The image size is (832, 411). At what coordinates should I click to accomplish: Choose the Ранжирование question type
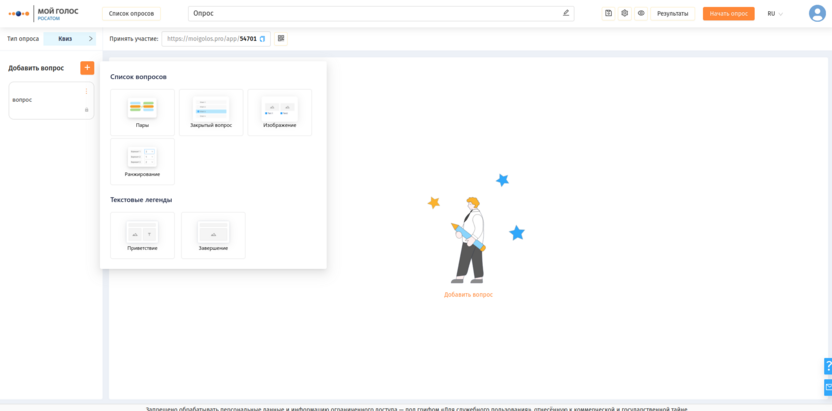142,162
